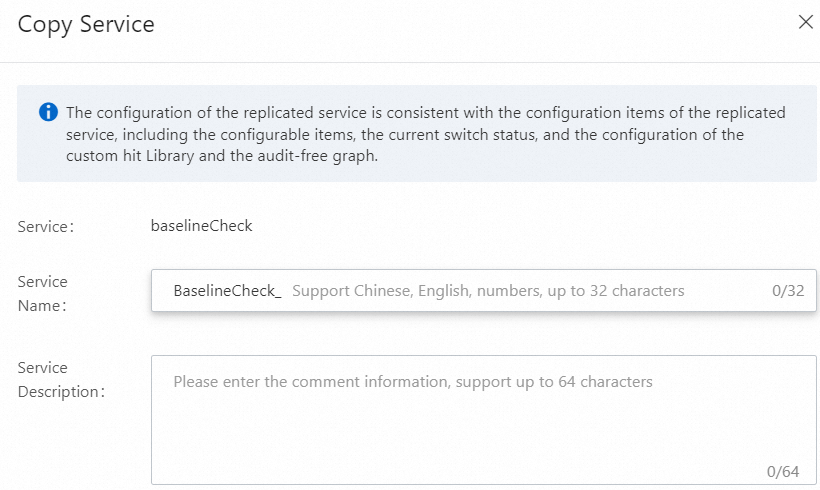The image size is (820, 490).
Task: Close the Copy Service dialog
Action: pyautogui.click(x=805, y=22)
